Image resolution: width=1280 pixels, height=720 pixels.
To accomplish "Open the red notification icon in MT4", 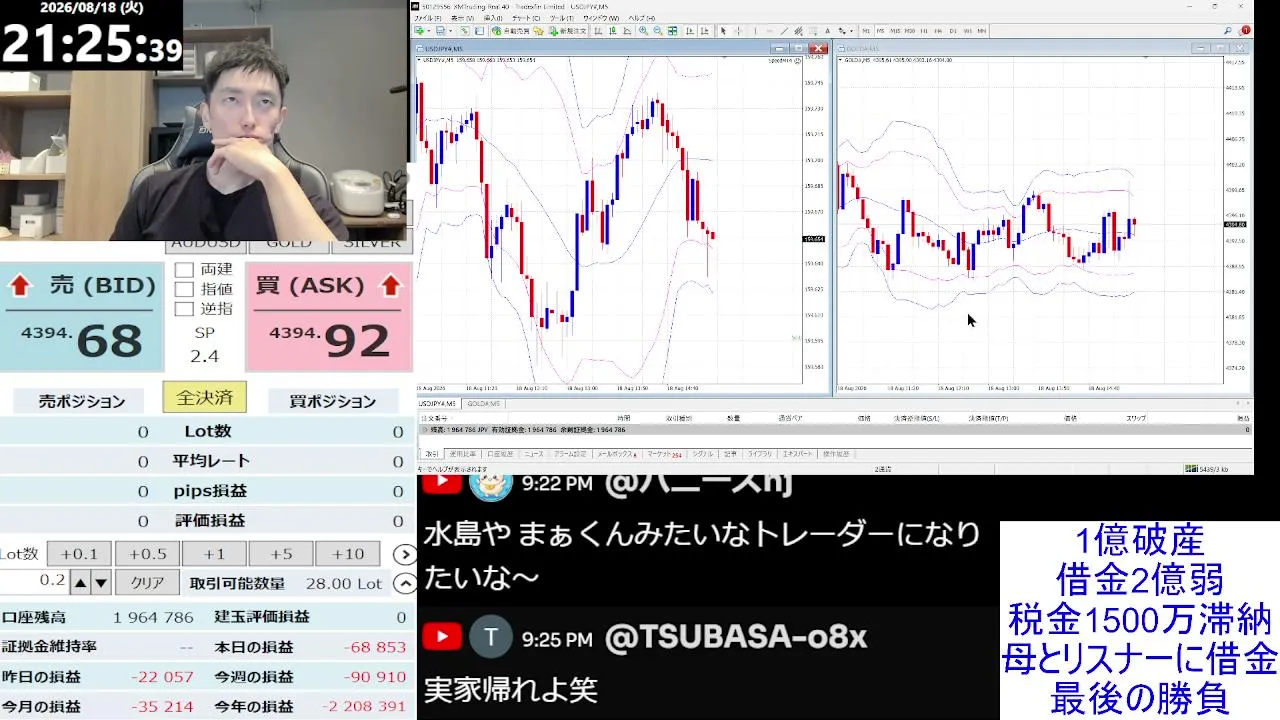I will tap(1244, 31).
